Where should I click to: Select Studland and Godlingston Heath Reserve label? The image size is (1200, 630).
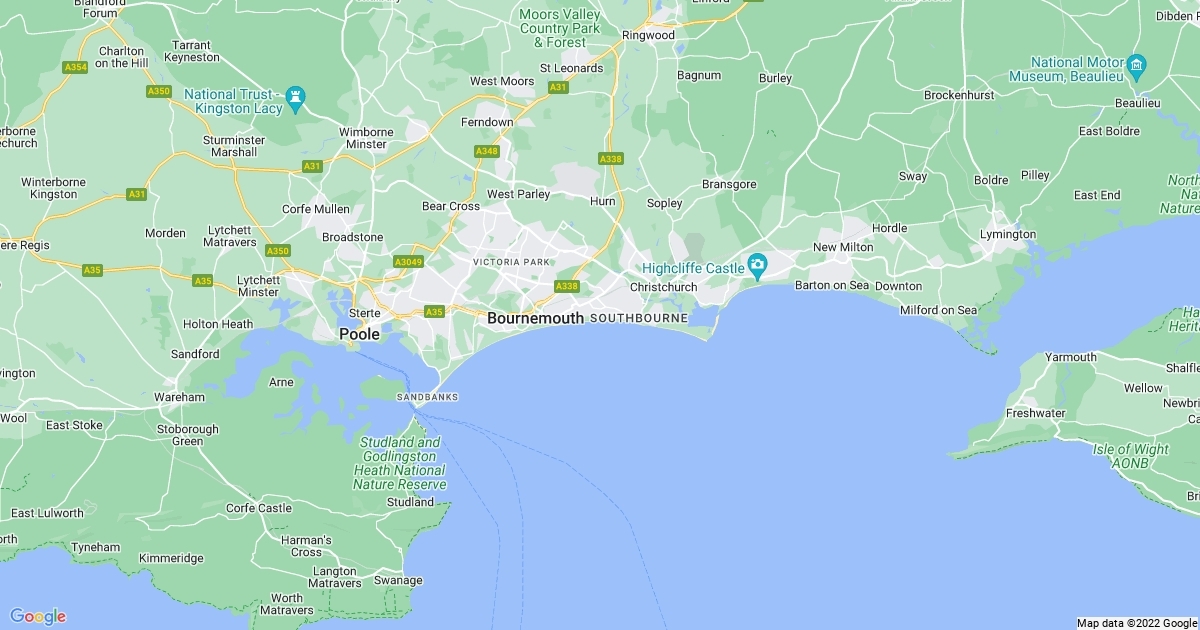point(400,463)
